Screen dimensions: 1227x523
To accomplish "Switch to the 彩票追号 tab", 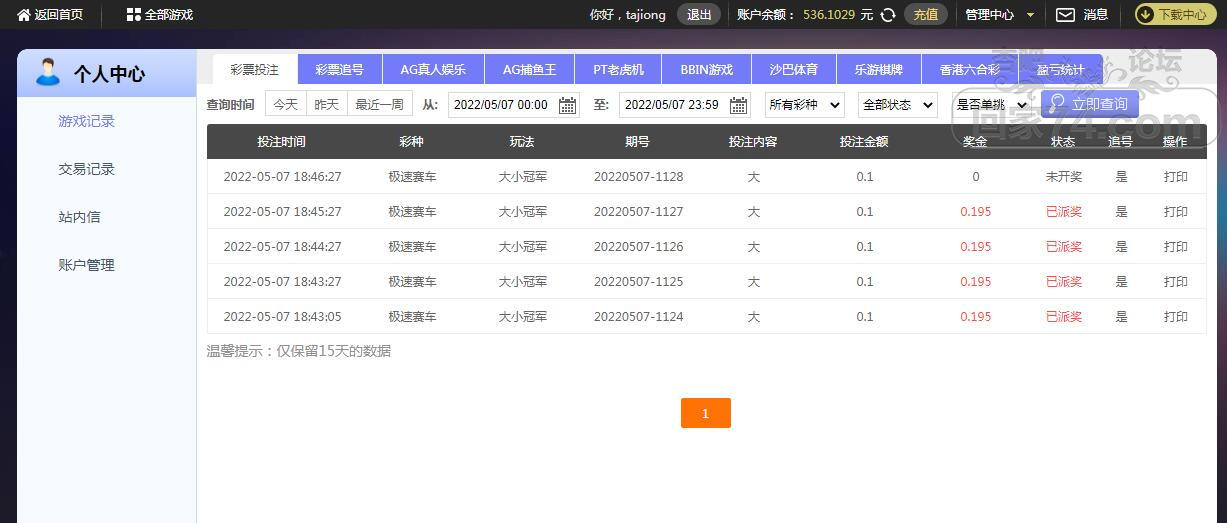I will click(340, 70).
